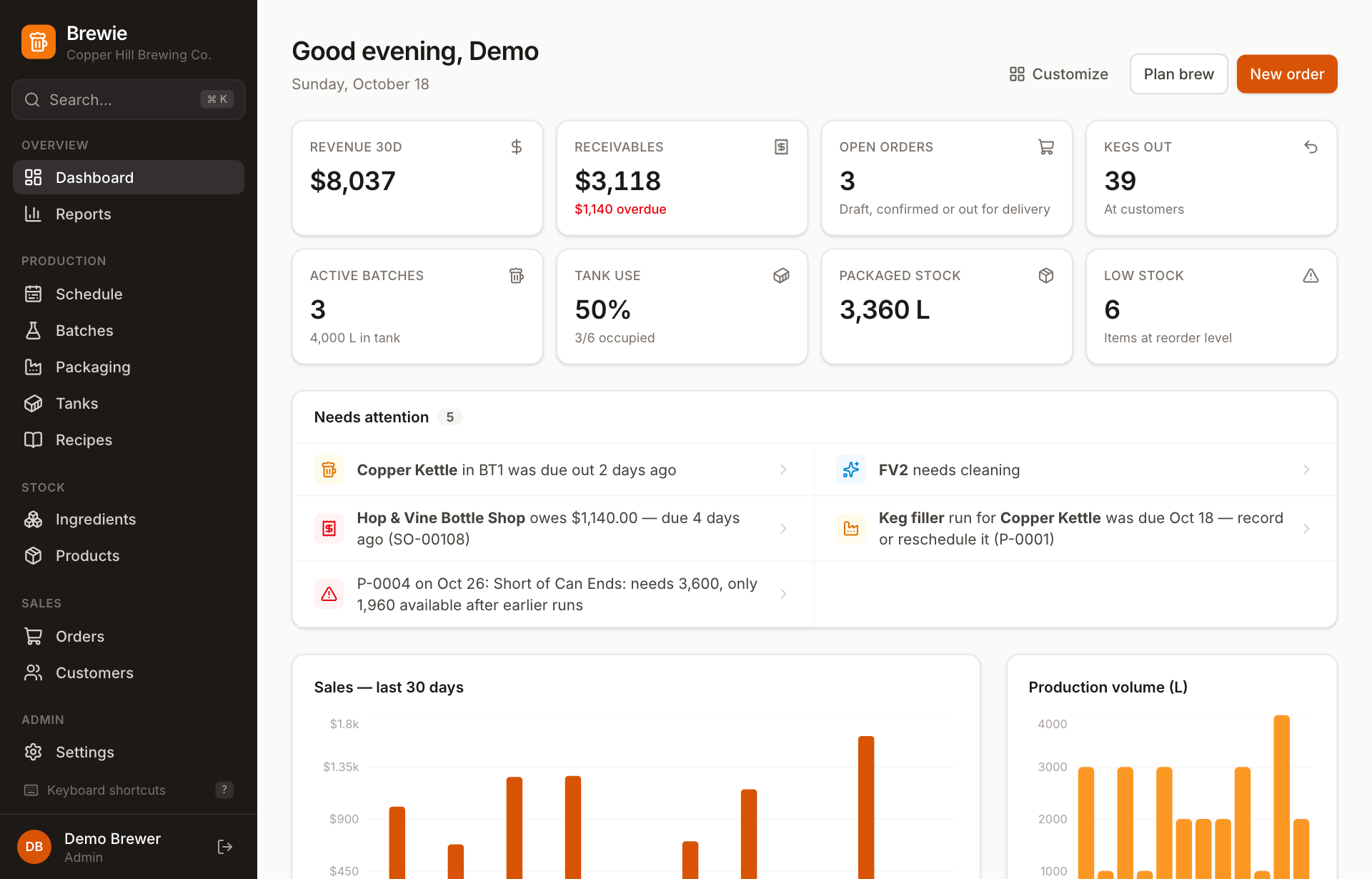Go to Reports in the sidebar
The image size is (1372, 879).
click(129, 214)
